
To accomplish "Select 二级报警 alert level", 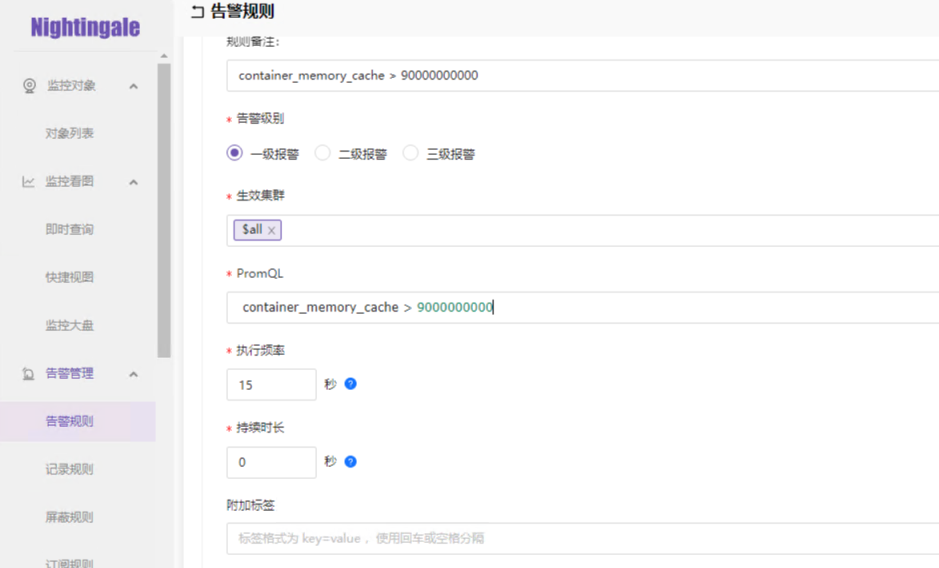I will [x=323, y=153].
